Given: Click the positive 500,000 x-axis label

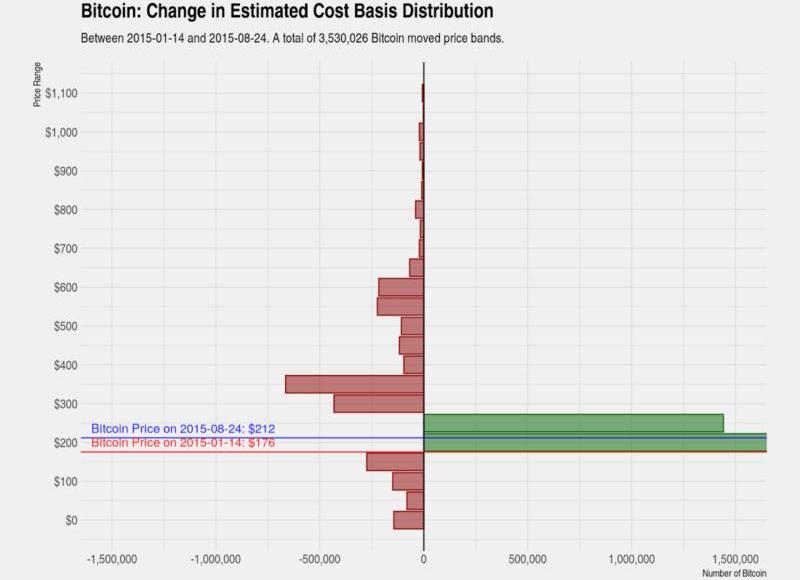Looking at the screenshot, I should pyautogui.click(x=528, y=559).
